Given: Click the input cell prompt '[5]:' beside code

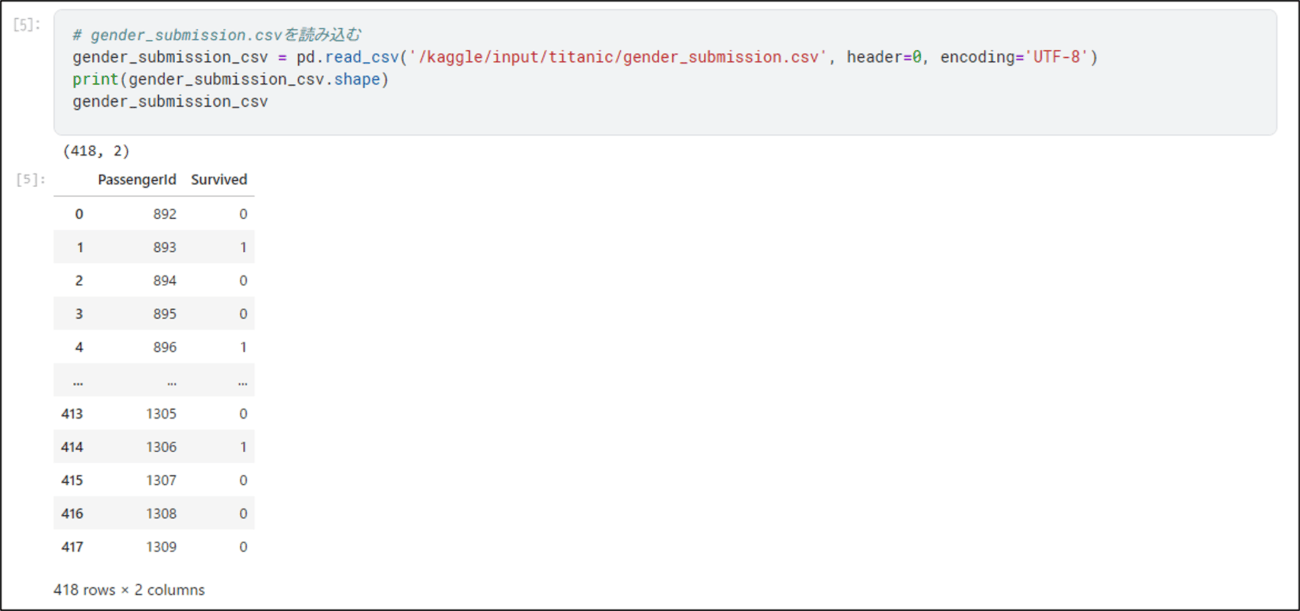Looking at the screenshot, I should 27,25.
